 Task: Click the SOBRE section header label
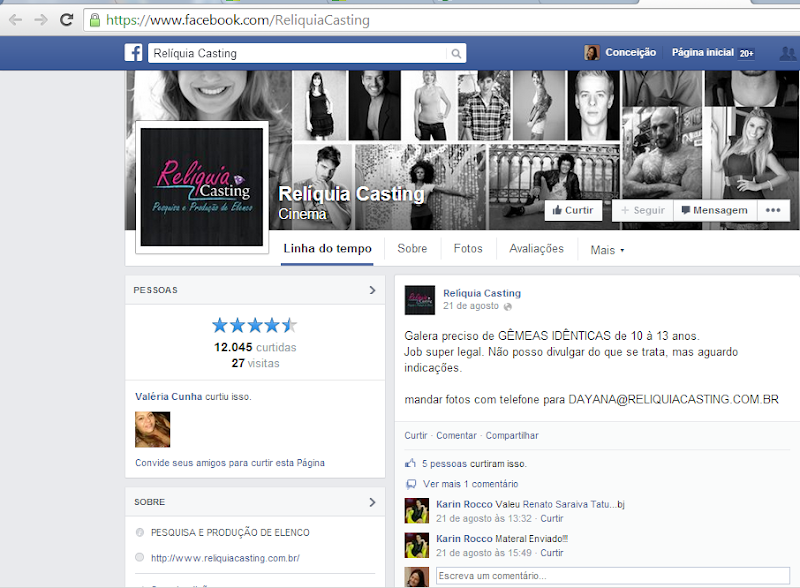pyautogui.click(x=149, y=502)
